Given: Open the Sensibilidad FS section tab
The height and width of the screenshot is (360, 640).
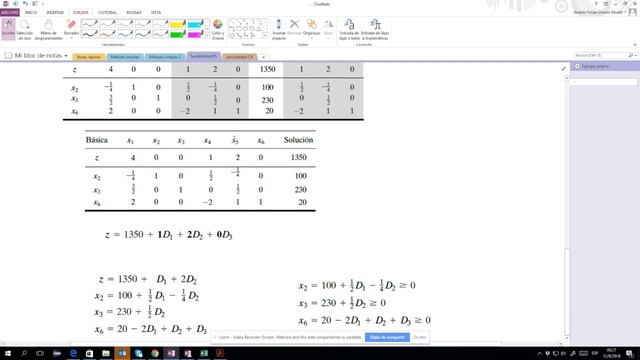Looking at the screenshot, I should pyautogui.click(x=203, y=56).
